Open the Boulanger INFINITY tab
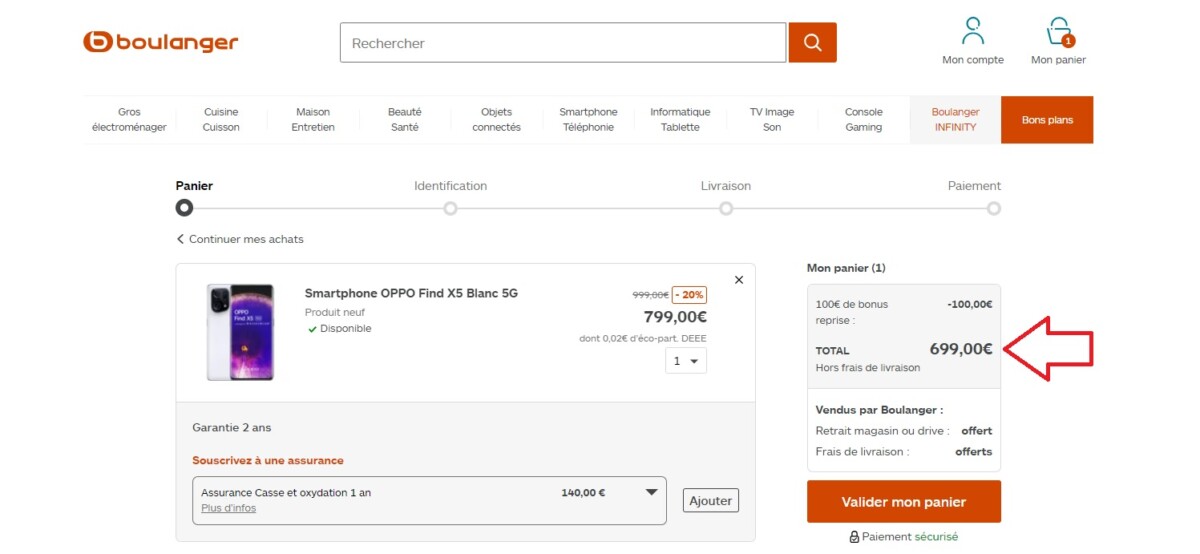 click(955, 120)
